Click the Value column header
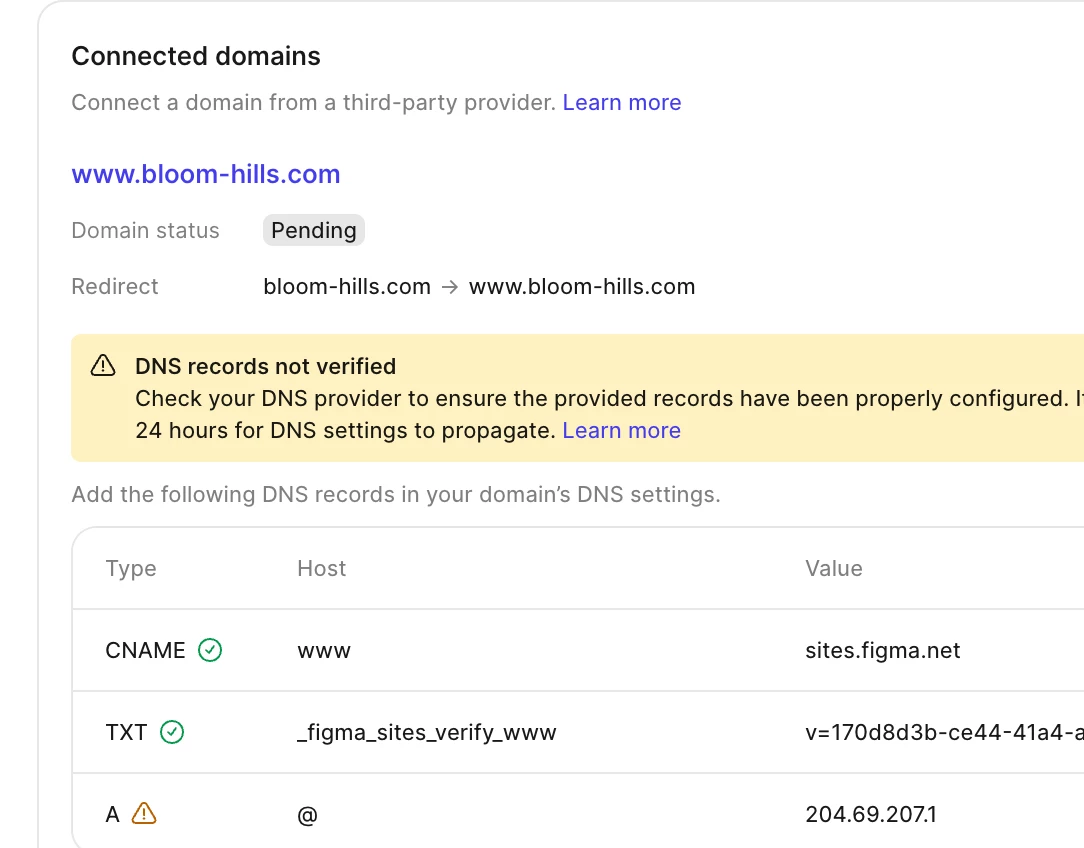 pyautogui.click(x=833, y=568)
